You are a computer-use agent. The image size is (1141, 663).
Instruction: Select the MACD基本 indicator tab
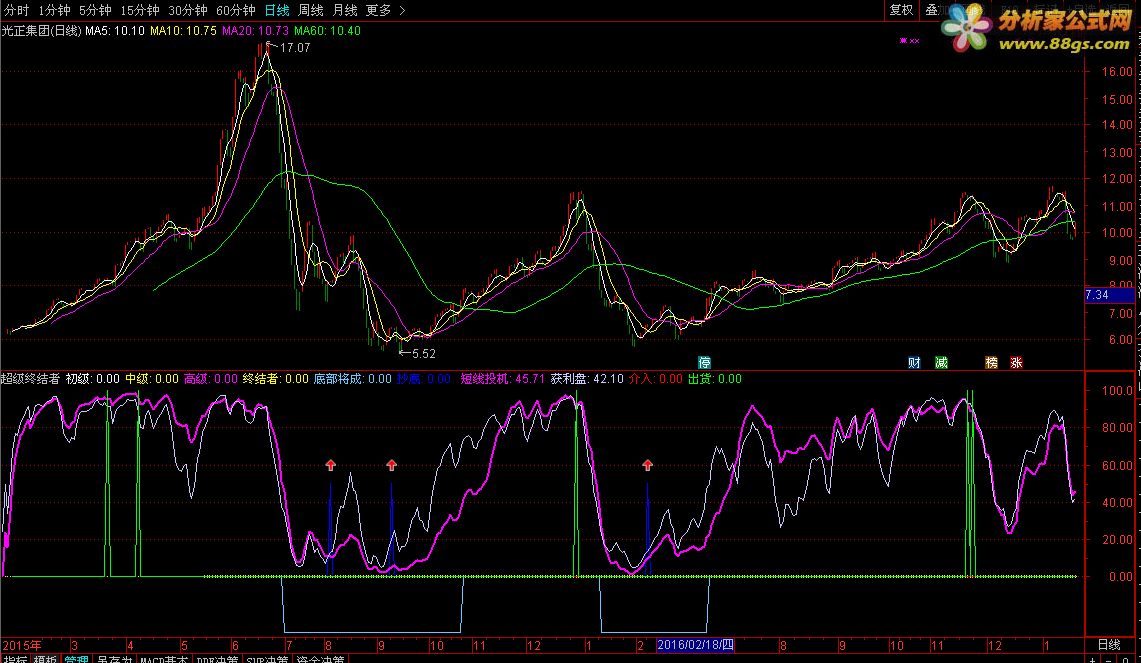tap(164, 659)
